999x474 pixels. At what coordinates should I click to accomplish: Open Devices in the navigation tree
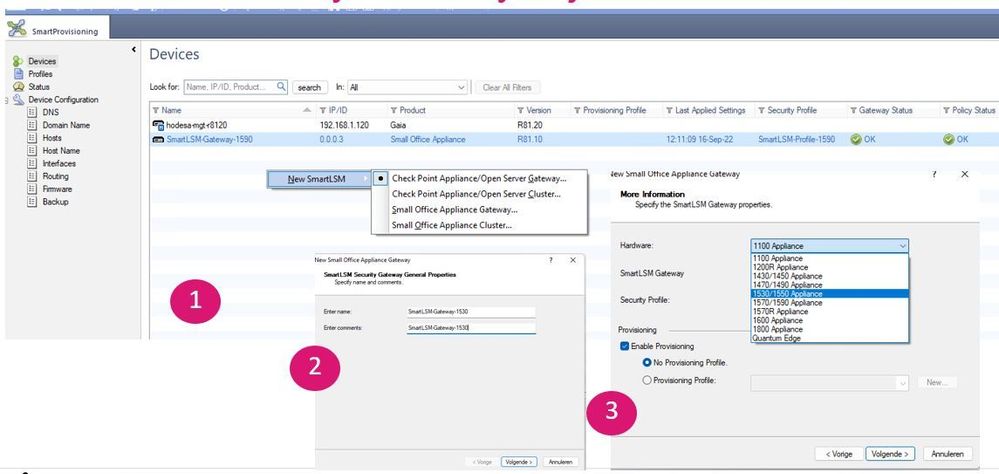(41, 61)
